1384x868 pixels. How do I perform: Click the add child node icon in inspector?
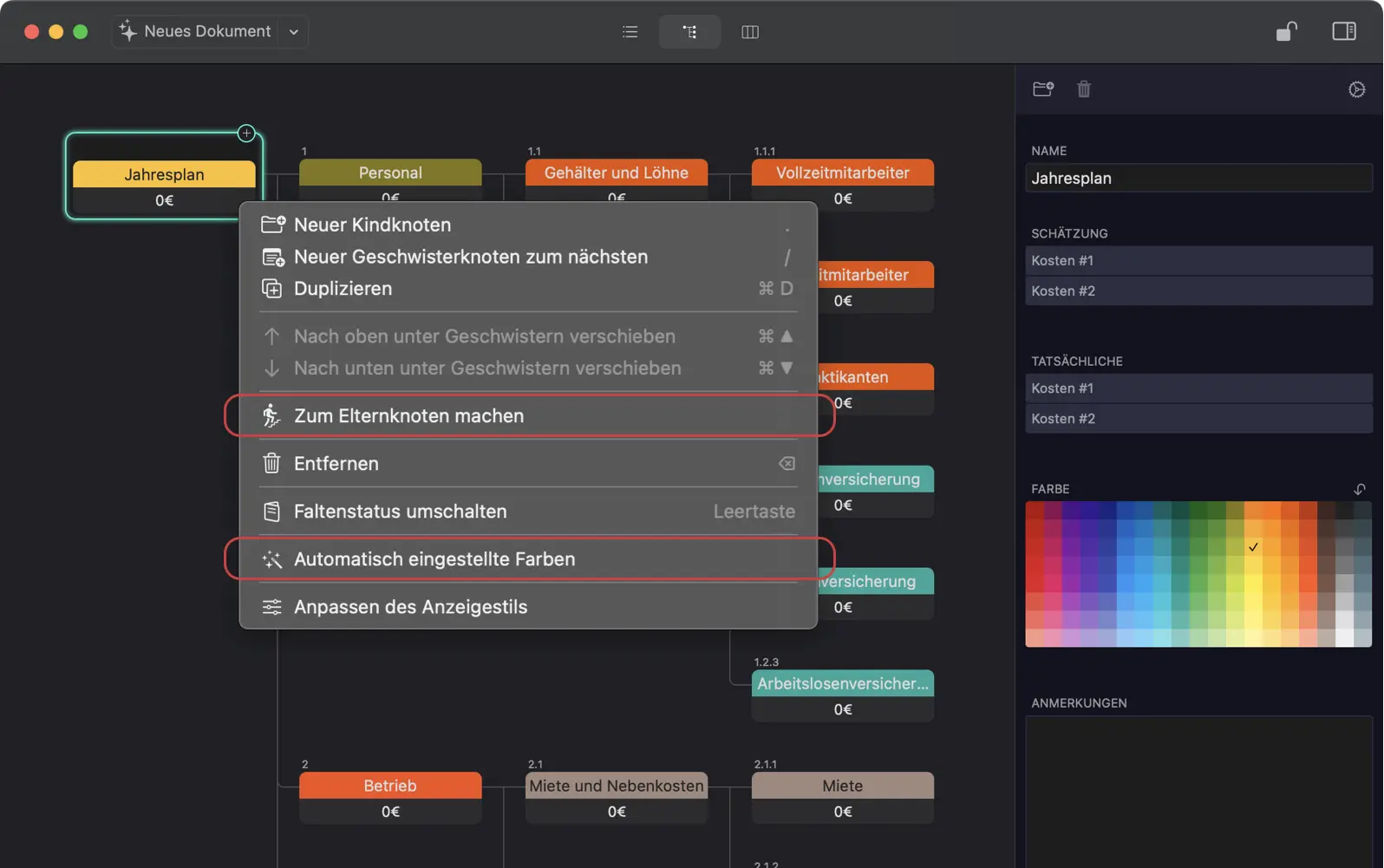[x=1043, y=89]
